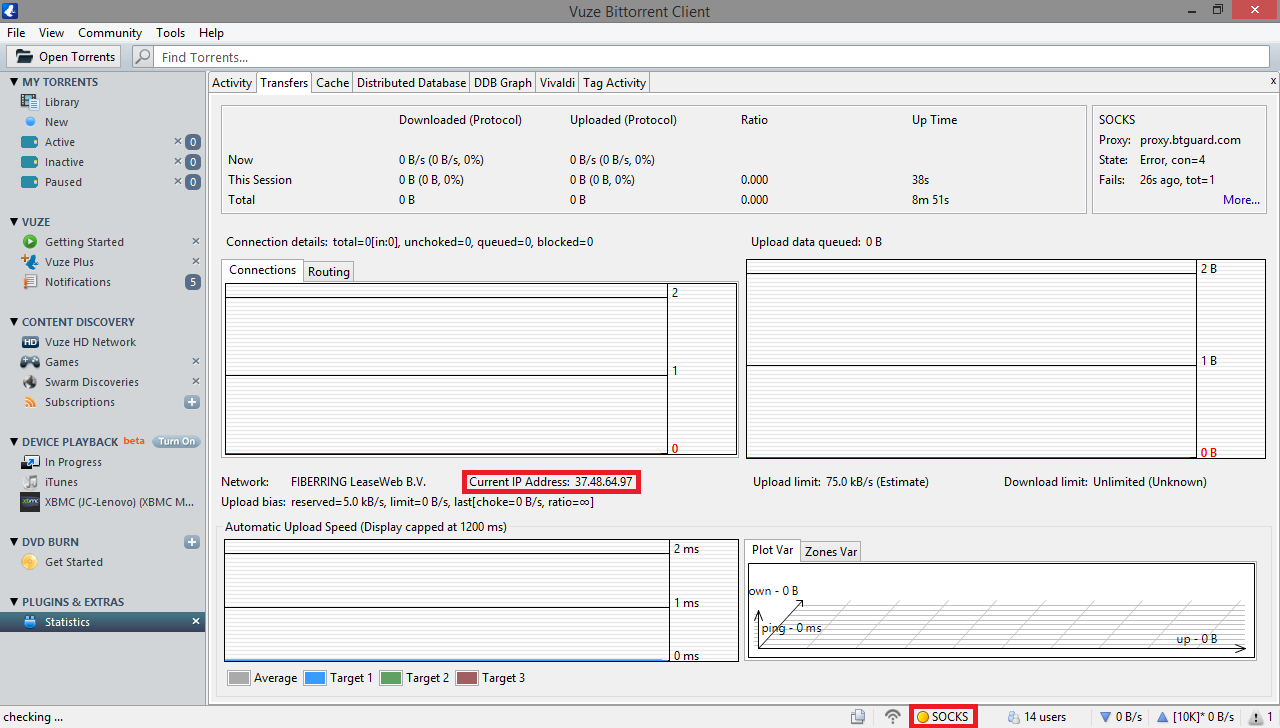Toggle Device Playback Turn On switch
The image size is (1280, 728).
pyautogui.click(x=176, y=442)
